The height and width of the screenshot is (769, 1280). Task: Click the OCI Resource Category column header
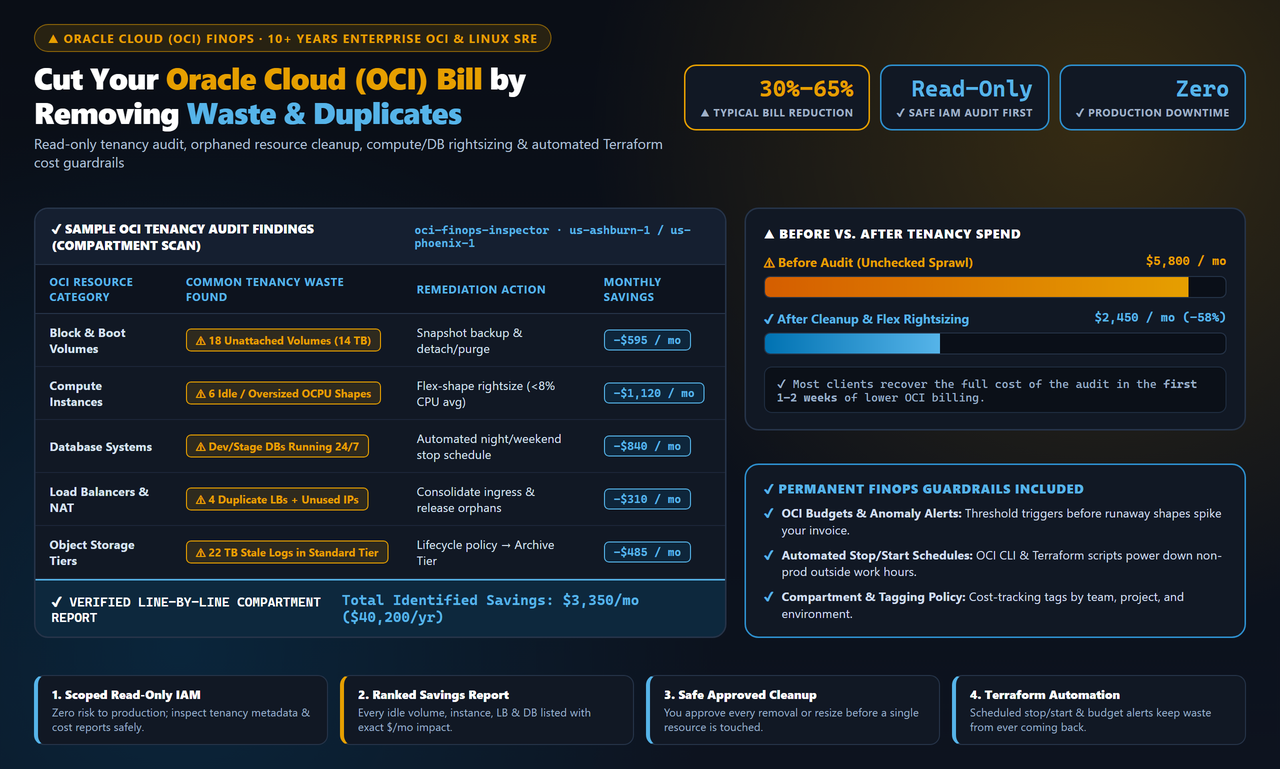click(91, 290)
